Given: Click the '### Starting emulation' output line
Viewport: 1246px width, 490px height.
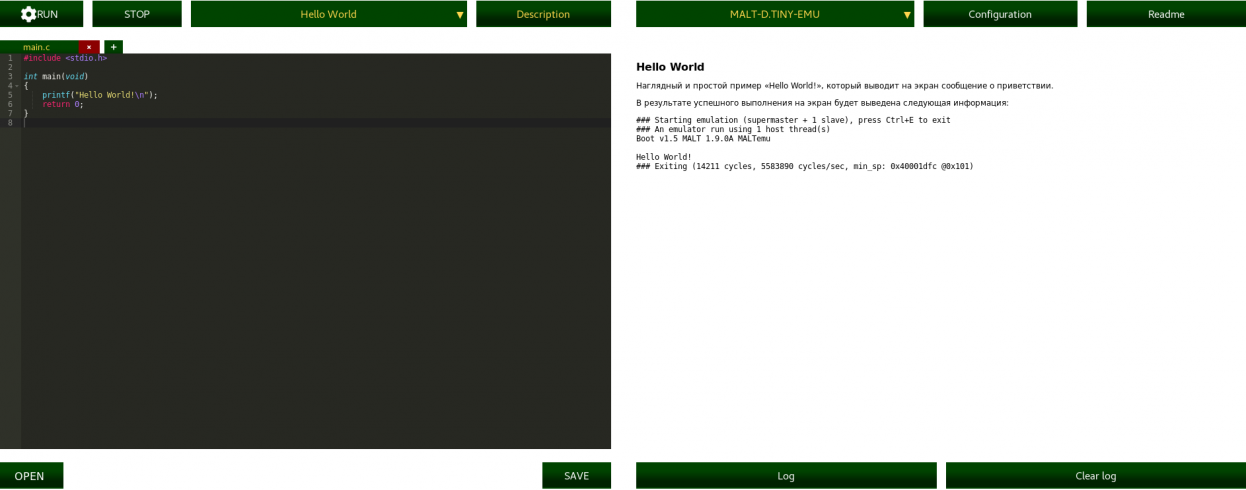Looking at the screenshot, I should tap(793, 120).
